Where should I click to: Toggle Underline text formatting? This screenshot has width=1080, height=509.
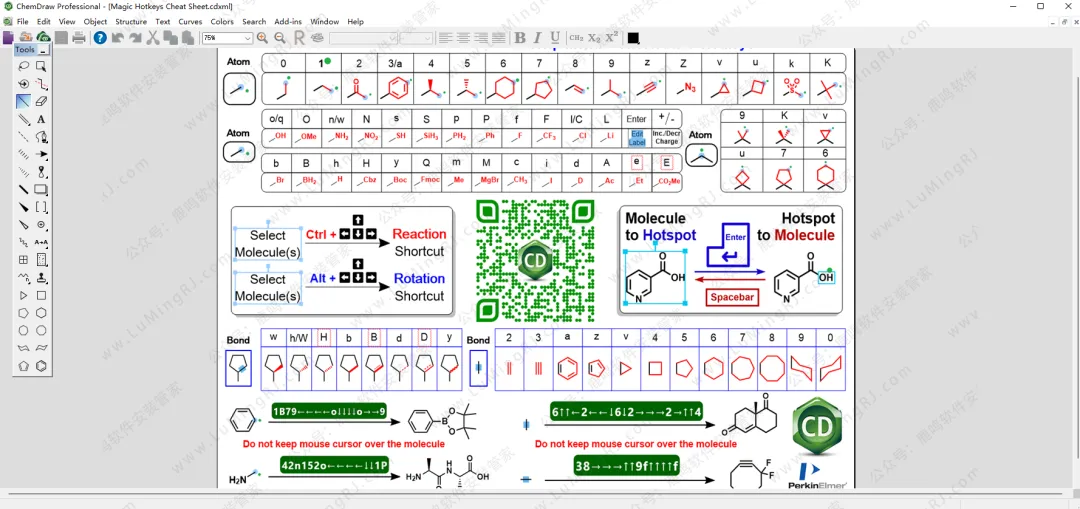pos(555,38)
